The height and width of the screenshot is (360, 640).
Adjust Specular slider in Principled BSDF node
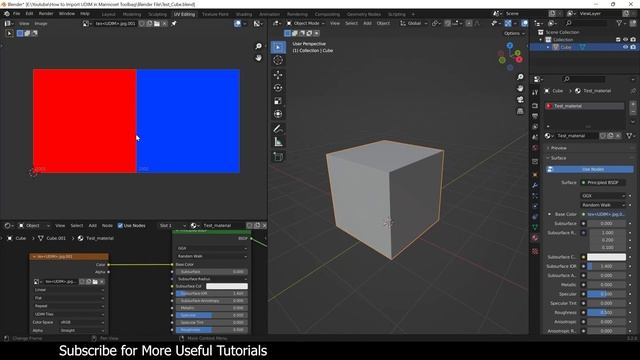[x=212, y=316]
